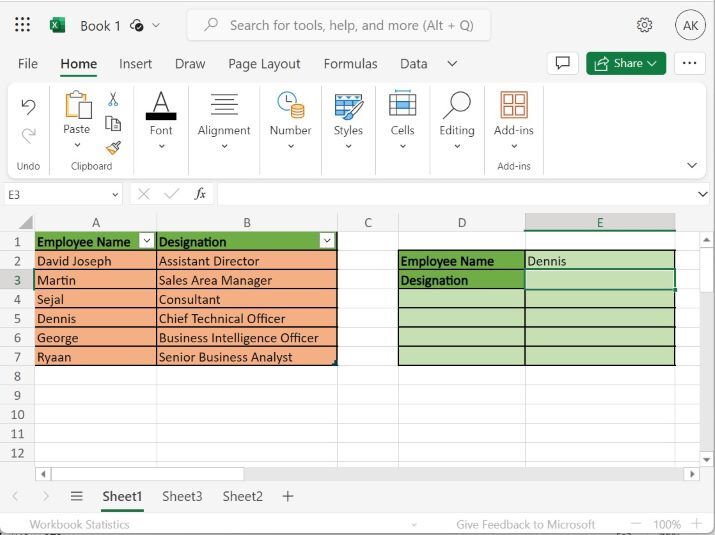The height and width of the screenshot is (535, 715).
Task: Click the Excel logo icon
Action: (x=57, y=25)
